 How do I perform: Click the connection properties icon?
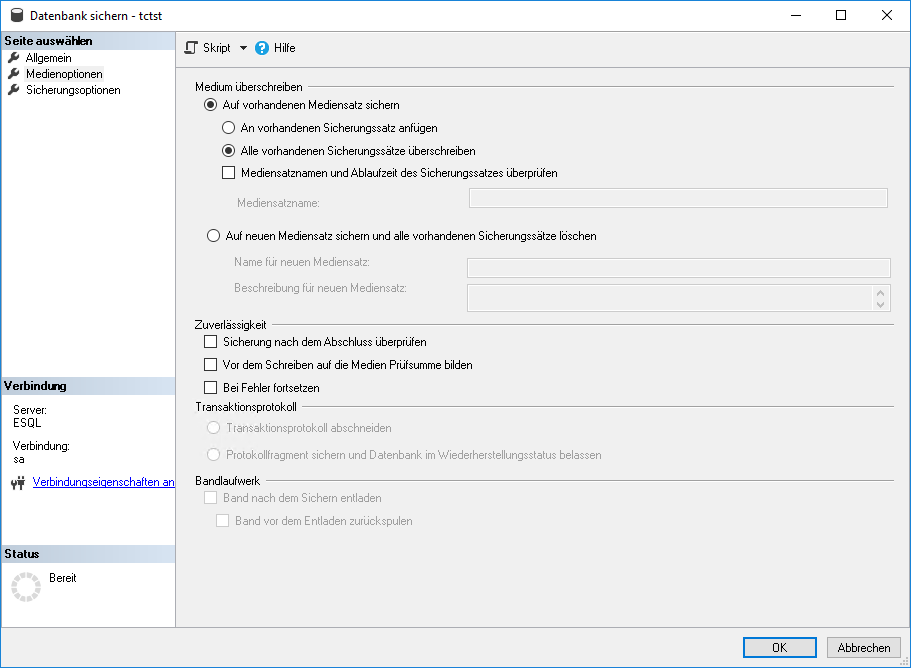click(x=17, y=483)
